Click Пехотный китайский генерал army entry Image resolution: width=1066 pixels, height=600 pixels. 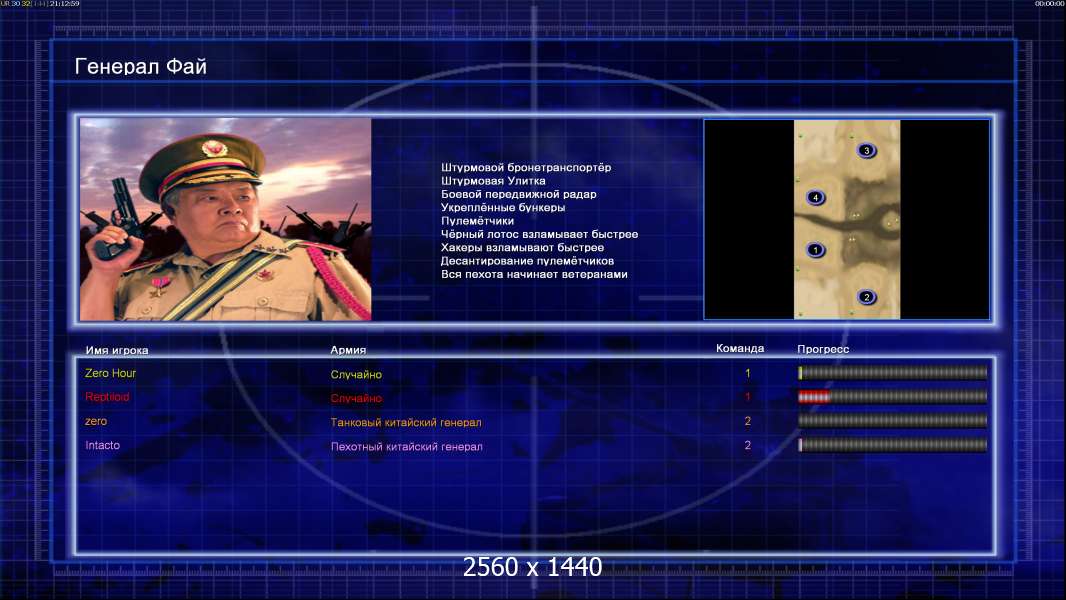[x=407, y=446]
